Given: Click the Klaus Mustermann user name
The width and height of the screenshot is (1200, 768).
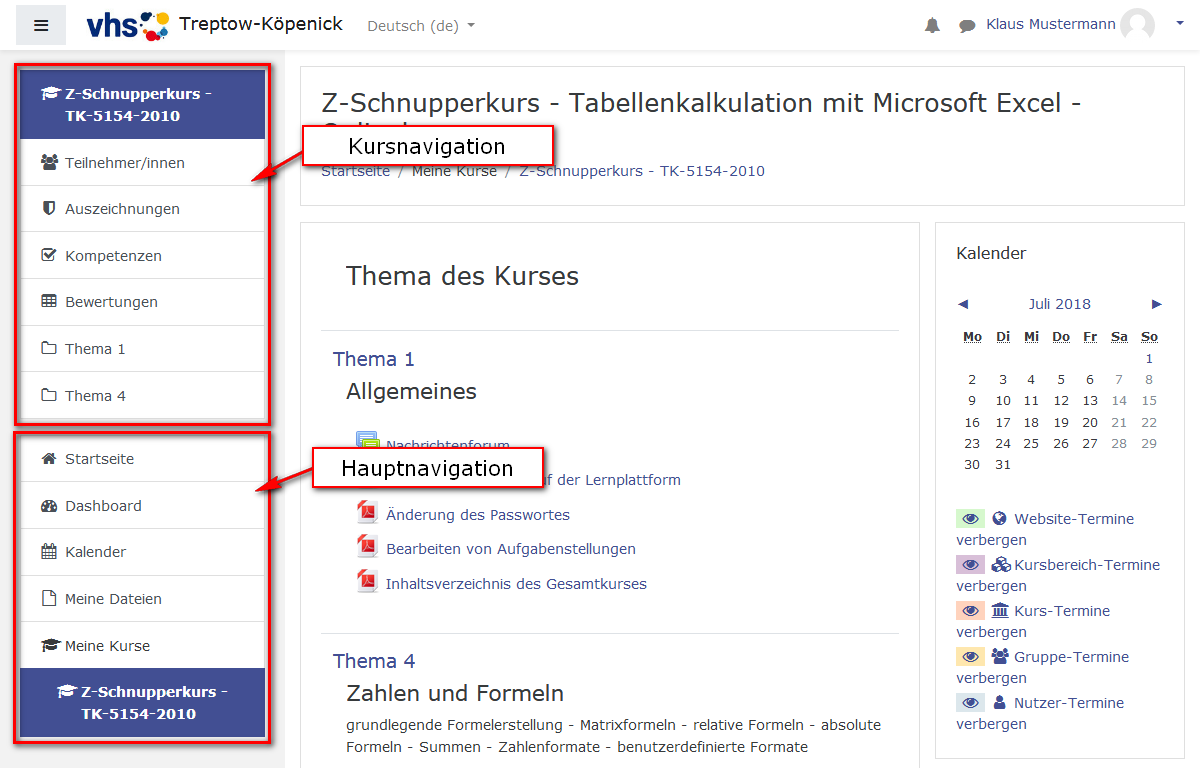Looking at the screenshot, I should [1050, 25].
